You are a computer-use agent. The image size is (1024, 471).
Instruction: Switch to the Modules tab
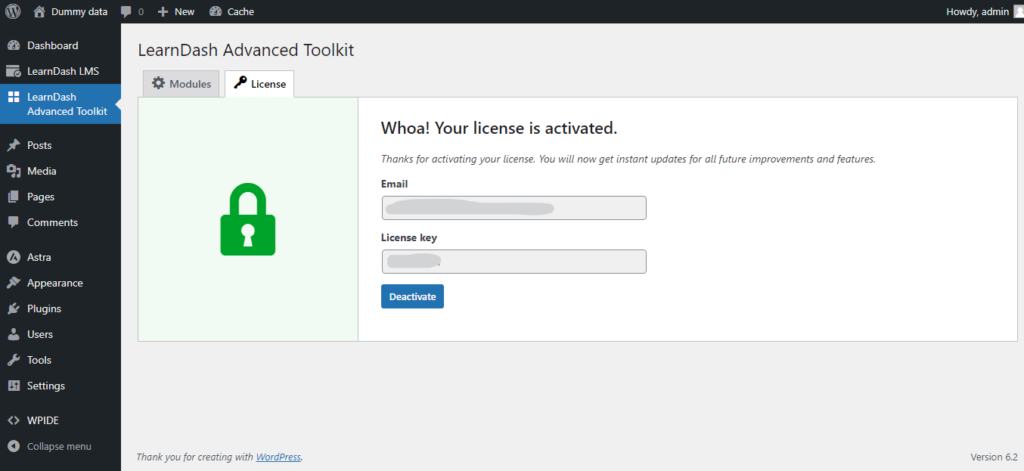(x=181, y=84)
